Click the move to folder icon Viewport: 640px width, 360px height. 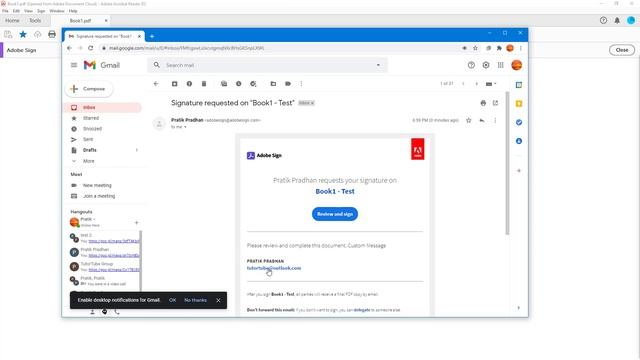[x=273, y=84]
